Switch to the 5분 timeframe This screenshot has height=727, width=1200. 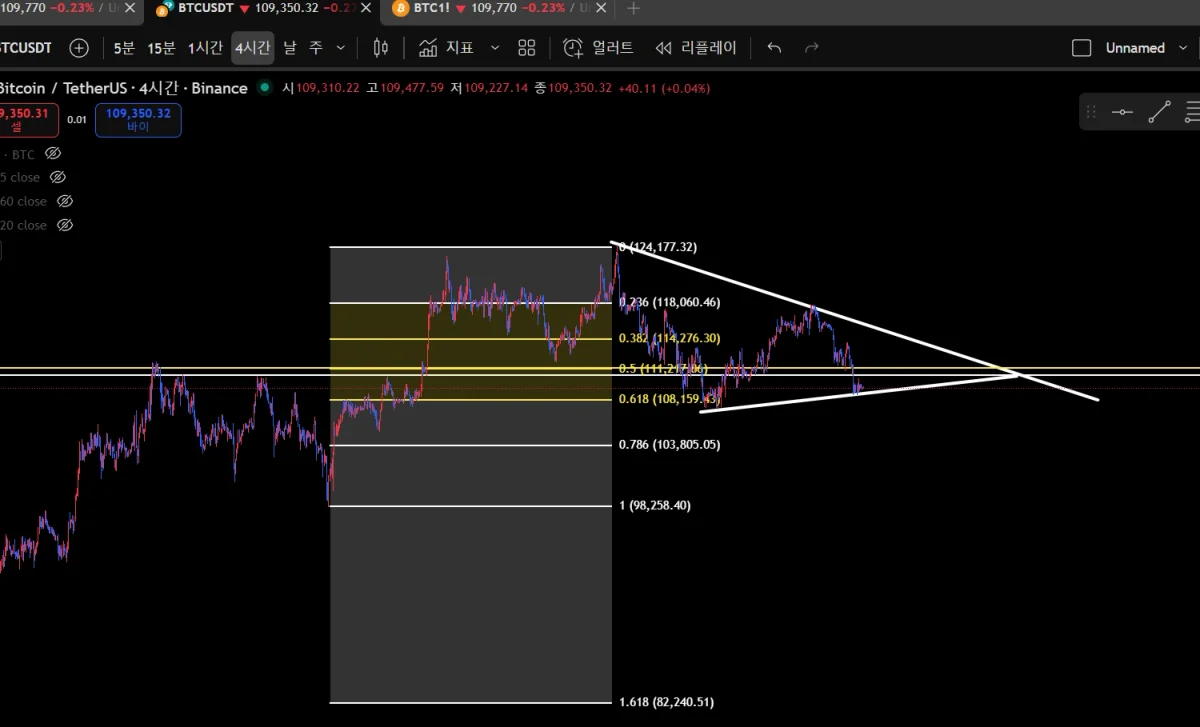pos(124,48)
